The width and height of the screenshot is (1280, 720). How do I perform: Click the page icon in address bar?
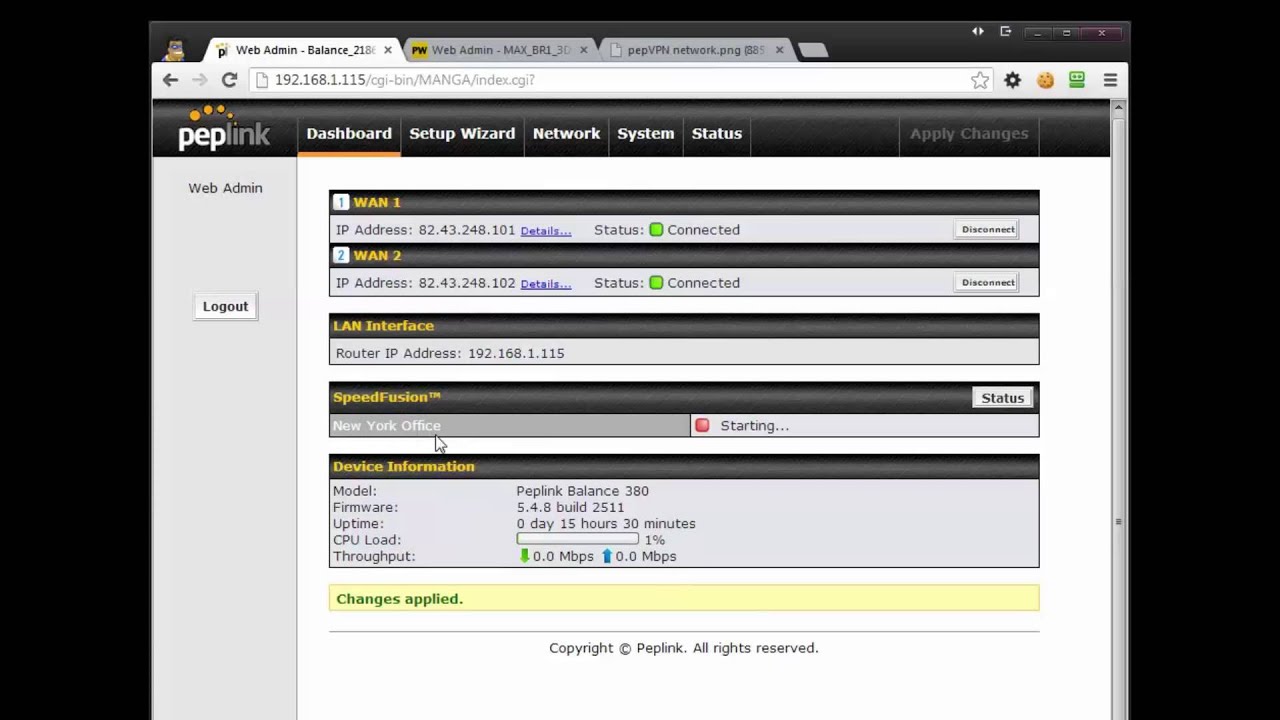(262, 80)
